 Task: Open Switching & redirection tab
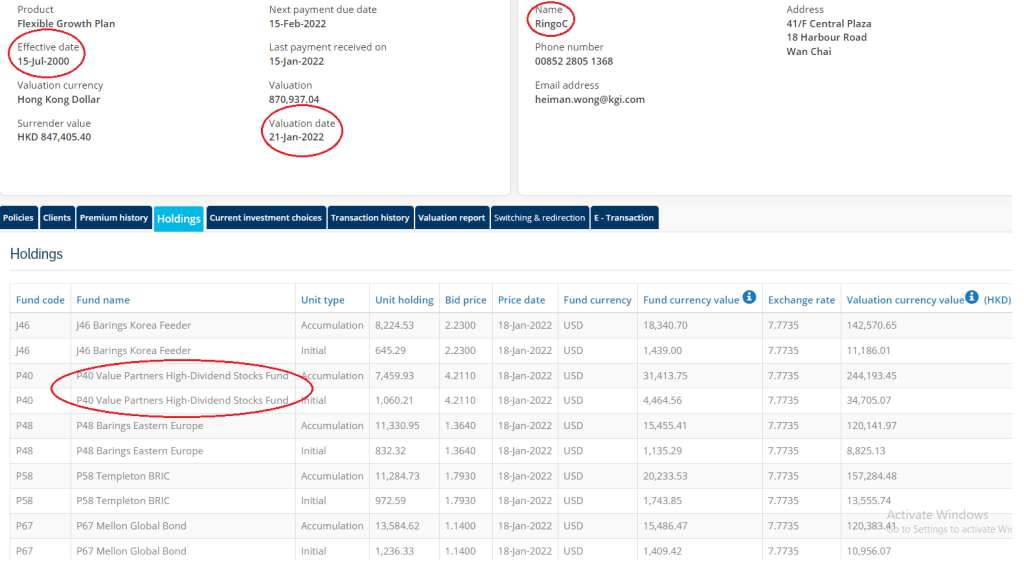(x=539, y=218)
